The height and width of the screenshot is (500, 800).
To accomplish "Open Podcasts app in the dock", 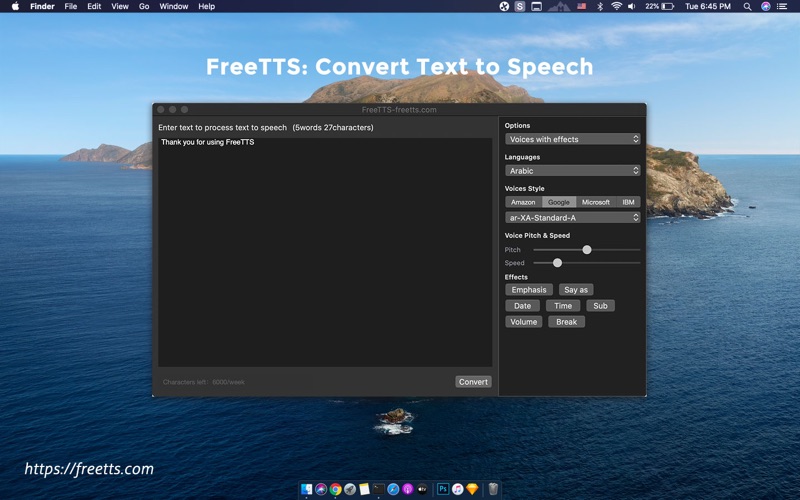I will pyautogui.click(x=408, y=489).
